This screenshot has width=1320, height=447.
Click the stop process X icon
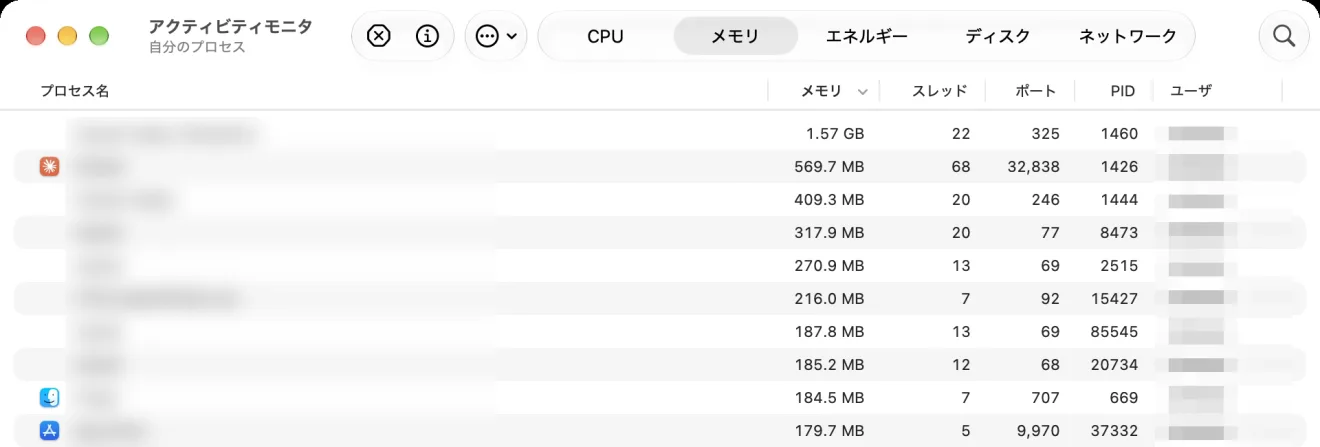[378, 36]
